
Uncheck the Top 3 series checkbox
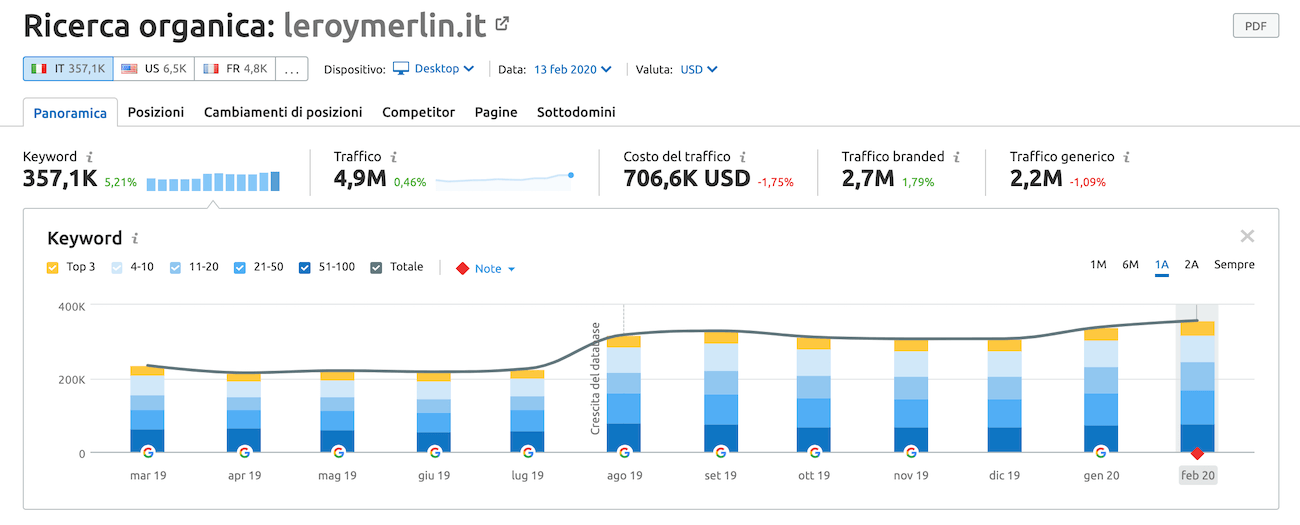click(x=53, y=268)
